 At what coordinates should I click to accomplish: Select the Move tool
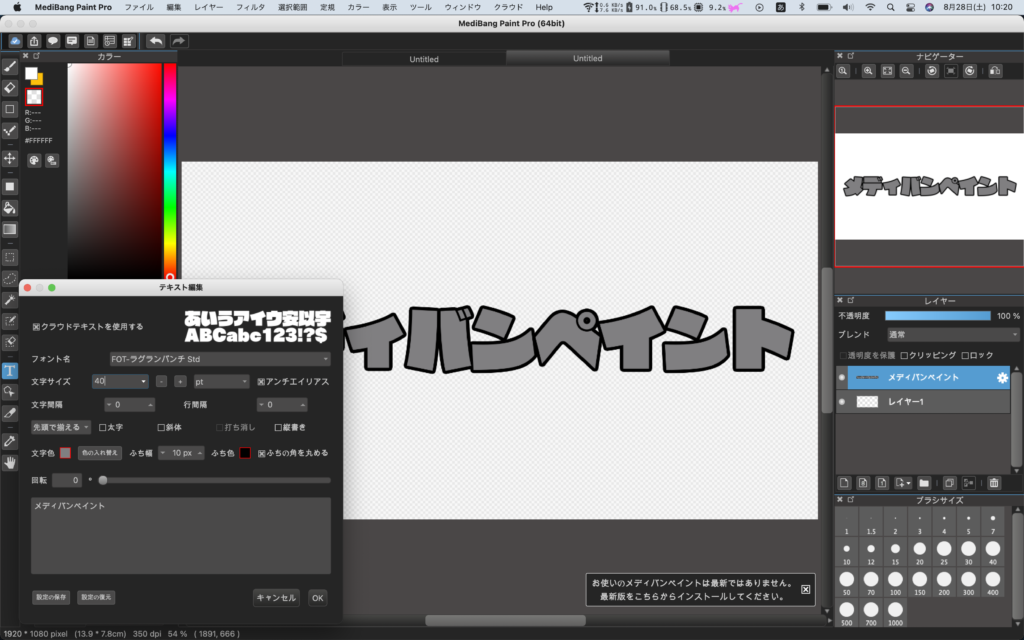coord(10,159)
